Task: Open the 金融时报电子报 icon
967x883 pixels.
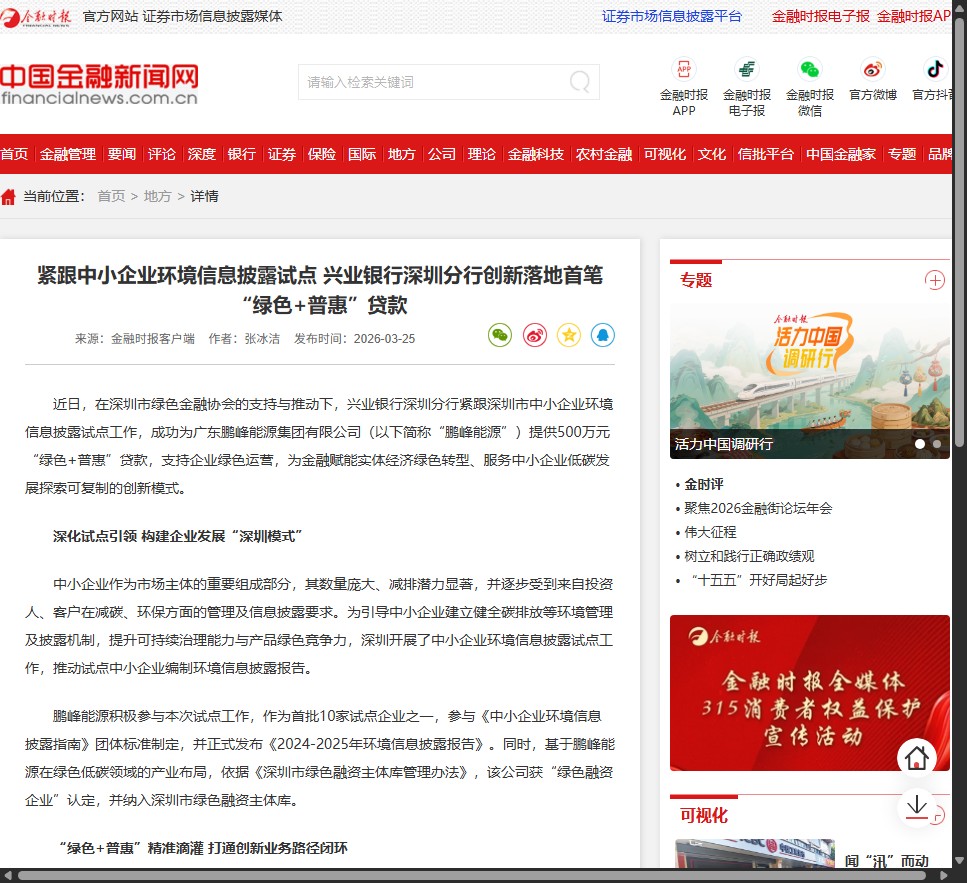Action: (x=747, y=69)
